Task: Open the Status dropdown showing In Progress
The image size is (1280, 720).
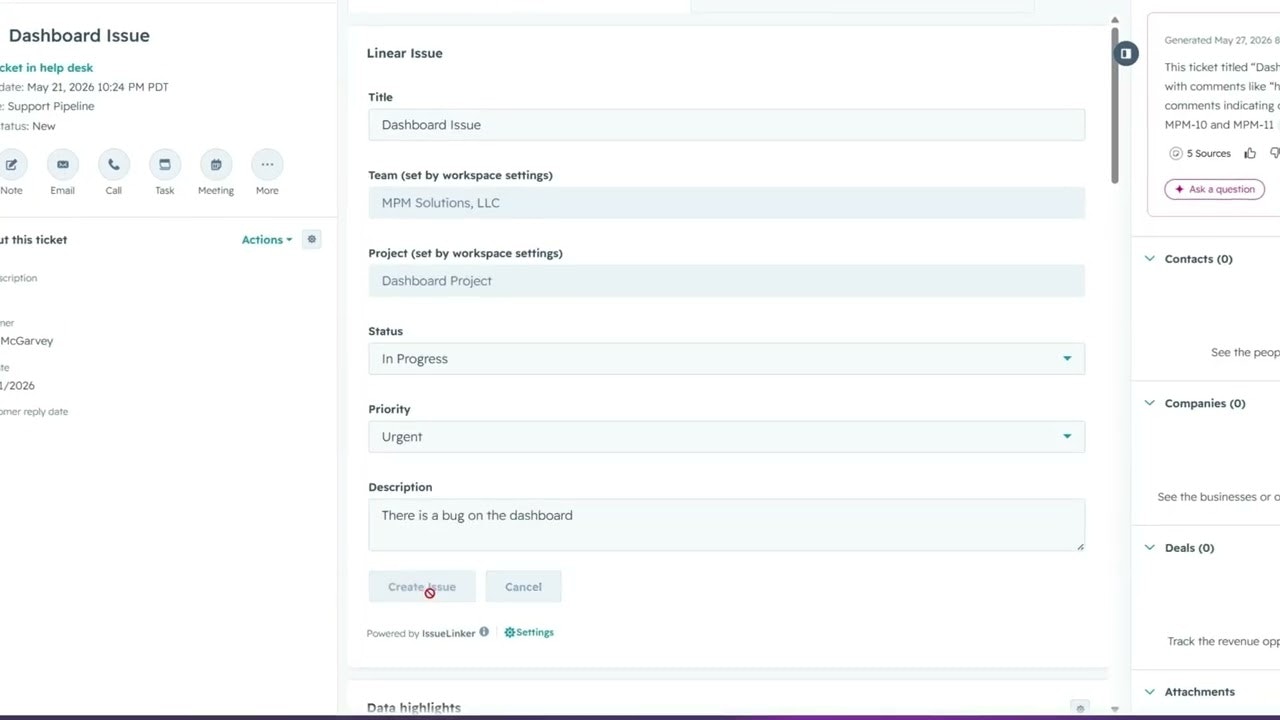Action: (726, 359)
